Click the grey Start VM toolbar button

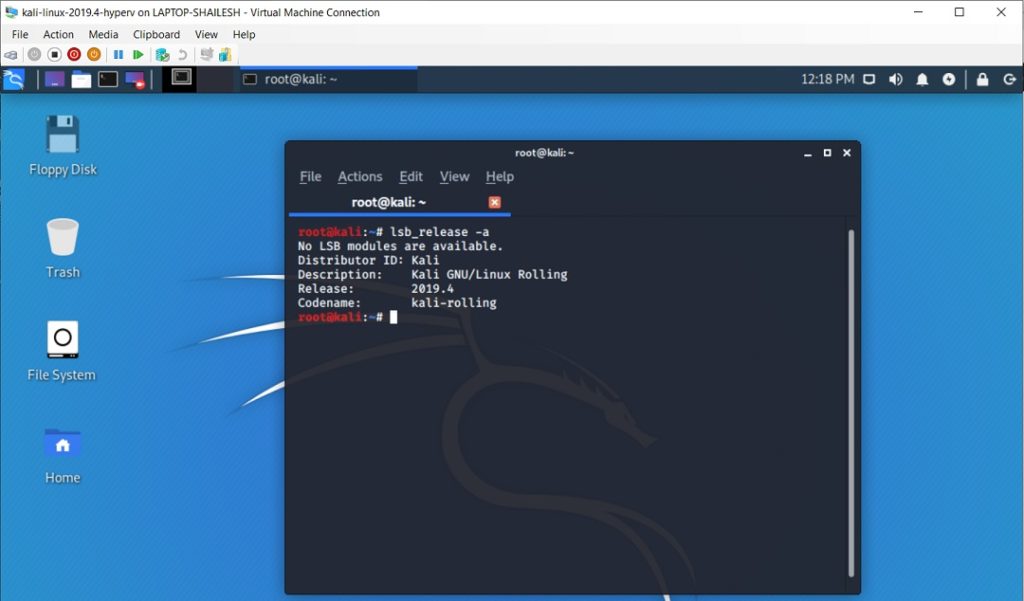point(35,55)
